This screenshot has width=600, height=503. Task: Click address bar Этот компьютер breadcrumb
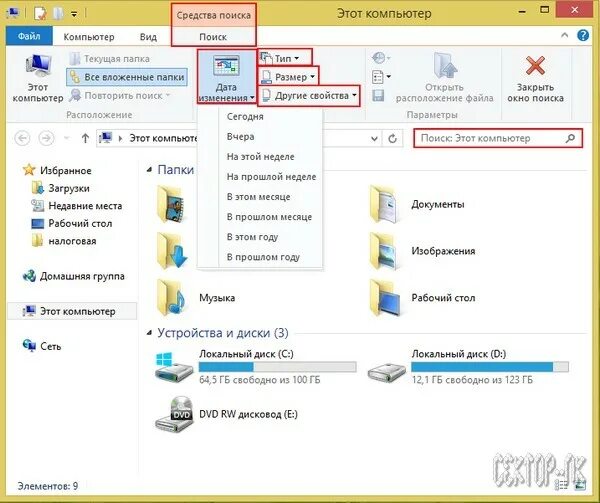pyautogui.click(x=163, y=138)
